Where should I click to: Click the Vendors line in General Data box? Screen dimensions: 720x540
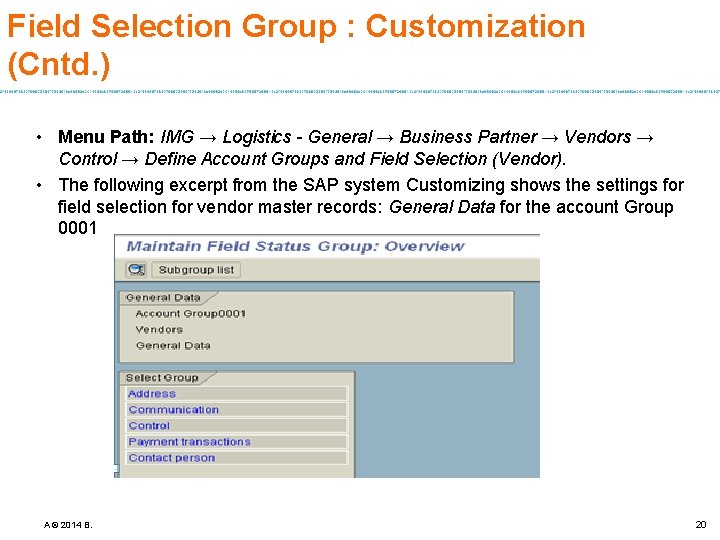(159, 330)
